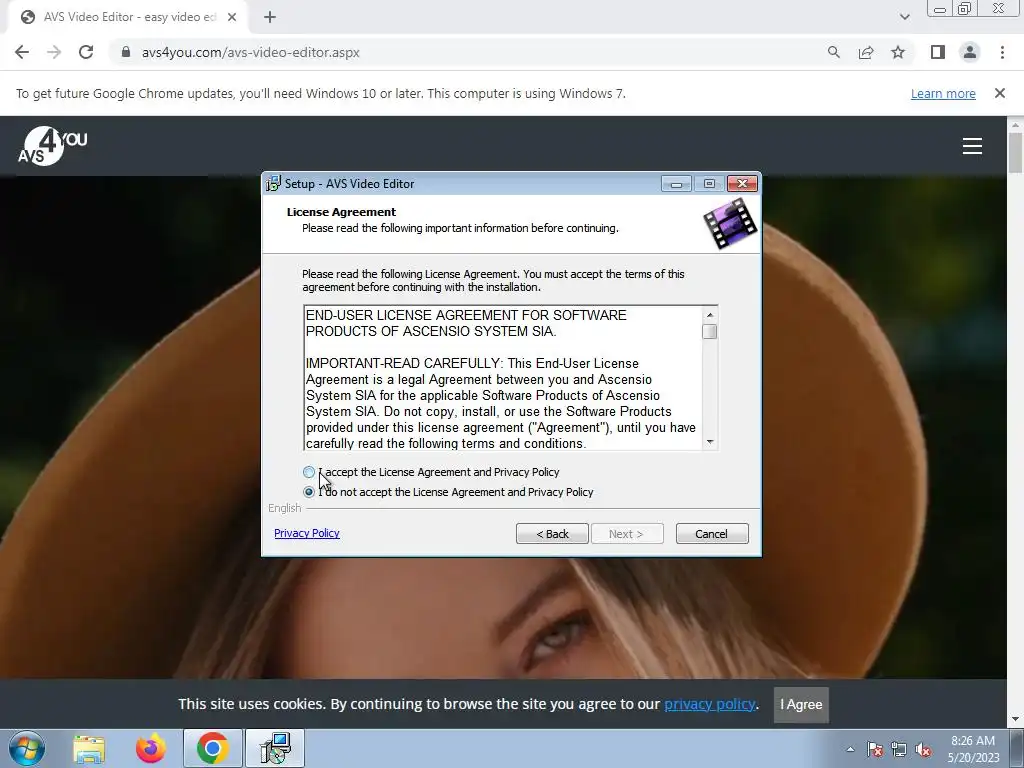Expand the tab search dropdown arrow
The height and width of the screenshot is (768, 1024).
point(904,17)
